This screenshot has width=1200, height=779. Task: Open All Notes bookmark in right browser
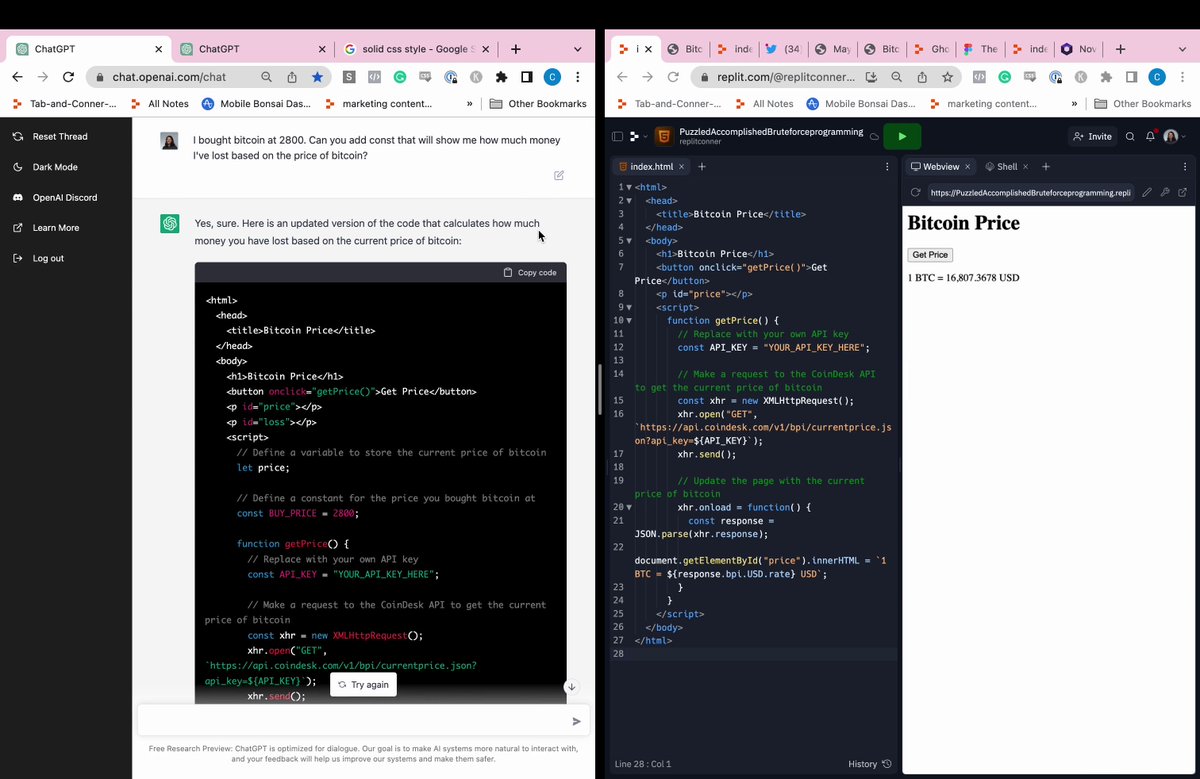(765, 103)
